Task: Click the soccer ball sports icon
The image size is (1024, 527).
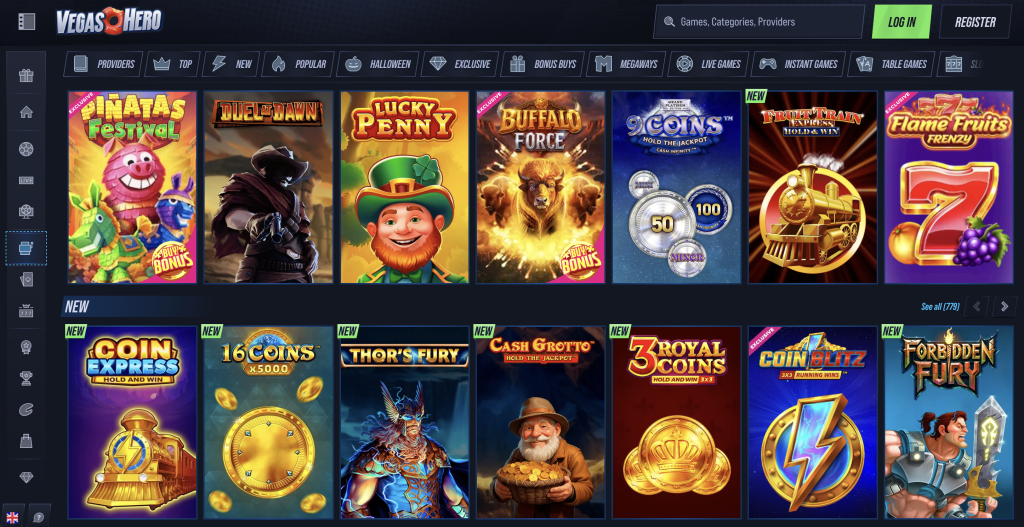Action: point(26,149)
